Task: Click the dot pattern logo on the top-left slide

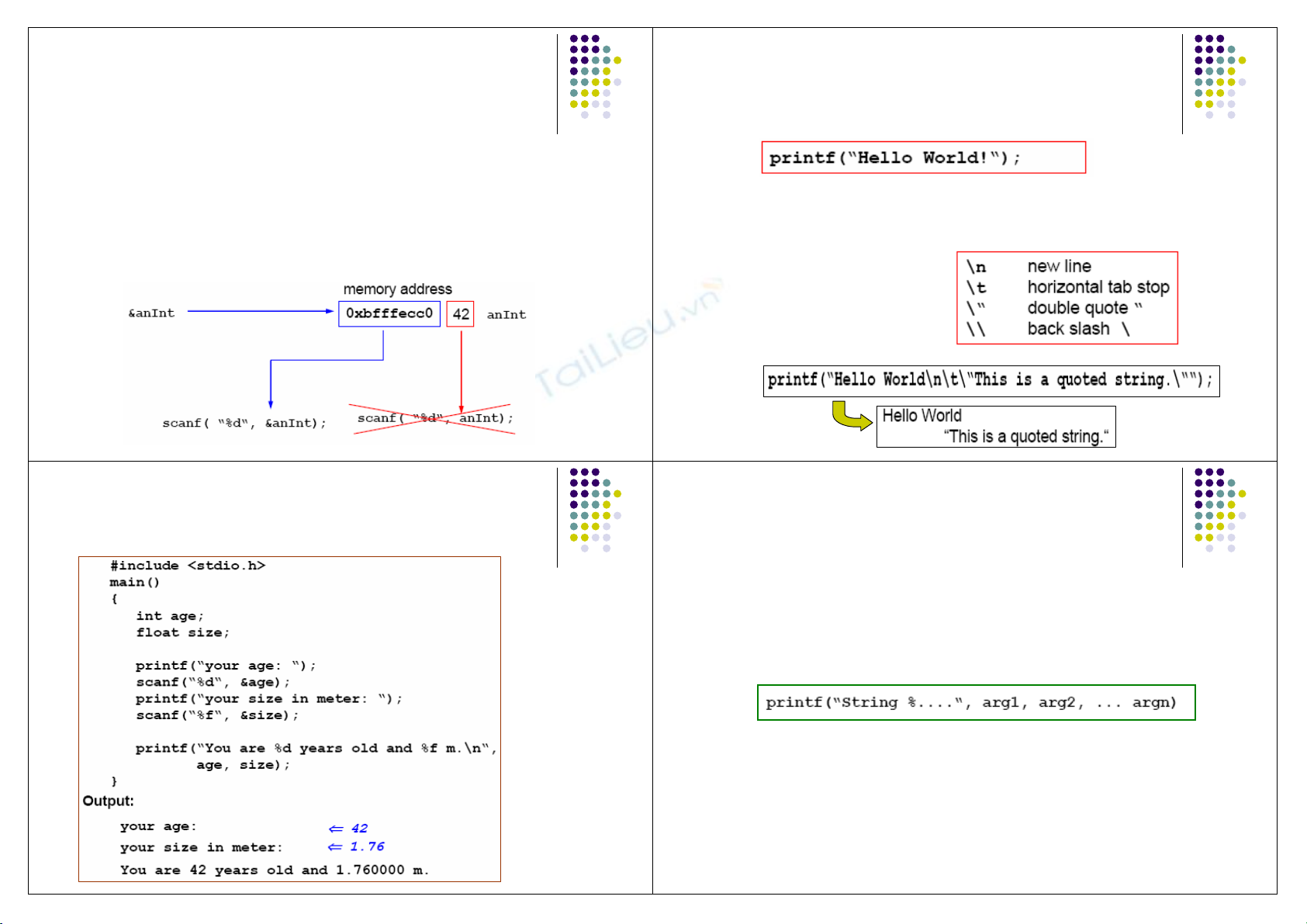Action: coord(594,76)
